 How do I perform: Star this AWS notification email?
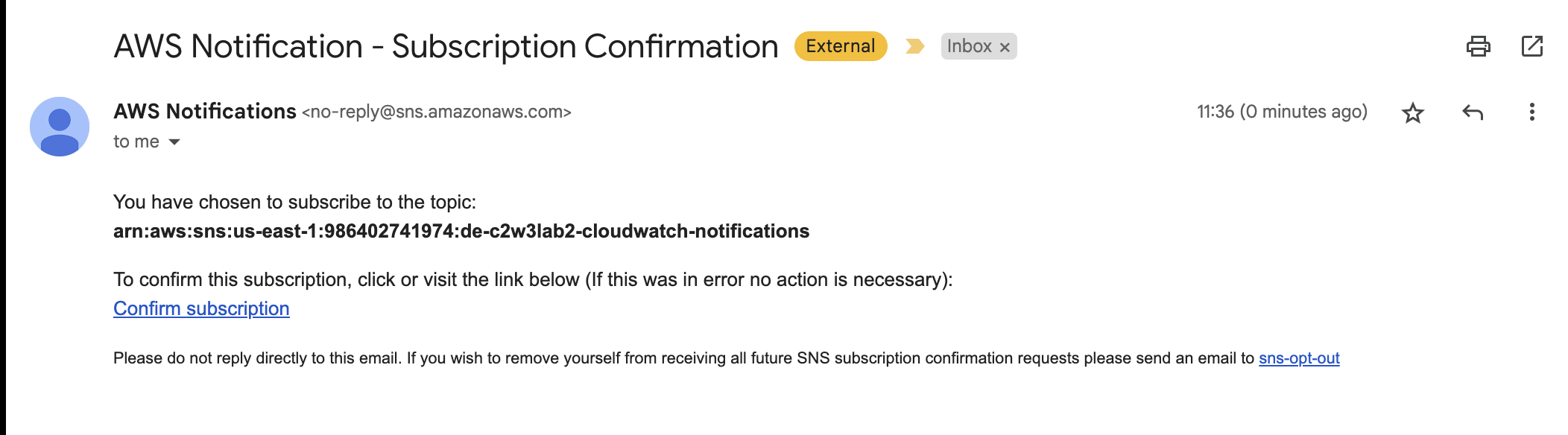pyautogui.click(x=1412, y=112)
